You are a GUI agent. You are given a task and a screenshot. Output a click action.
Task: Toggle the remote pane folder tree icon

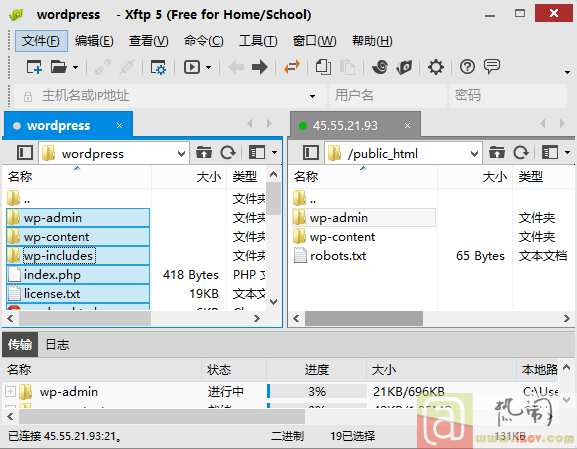[311, 152]
